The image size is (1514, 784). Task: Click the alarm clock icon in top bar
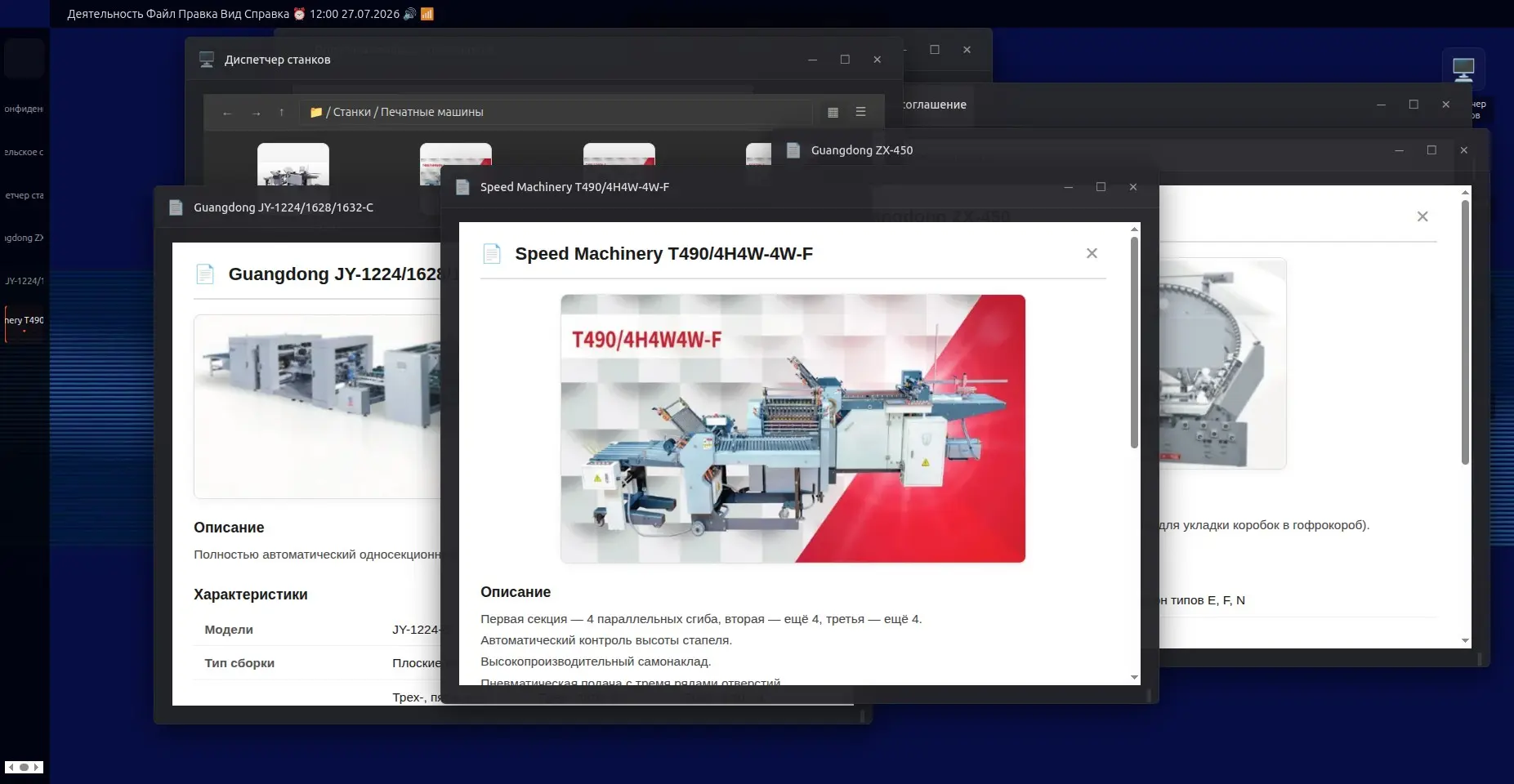tap(299, 14)
